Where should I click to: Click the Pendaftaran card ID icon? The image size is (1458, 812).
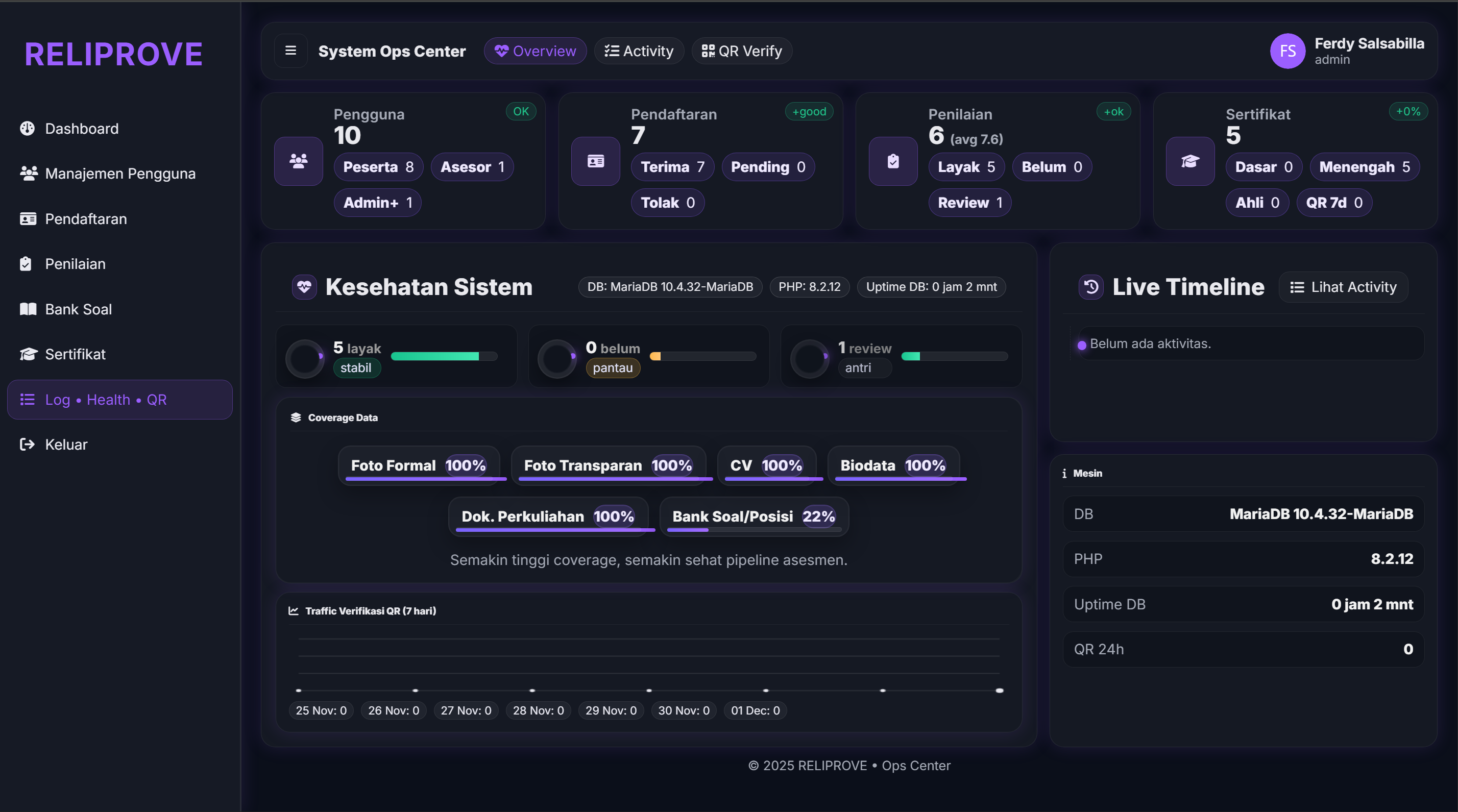coord(595,161)
